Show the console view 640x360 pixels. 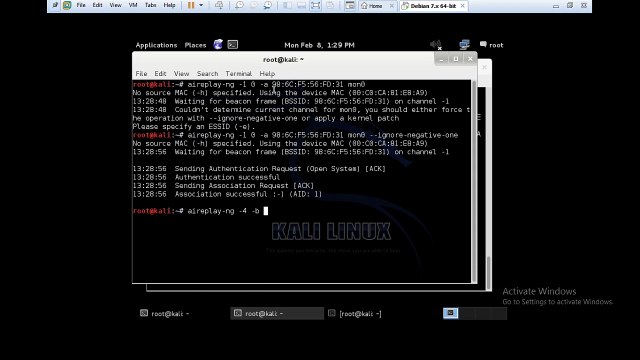coord(350,5)
